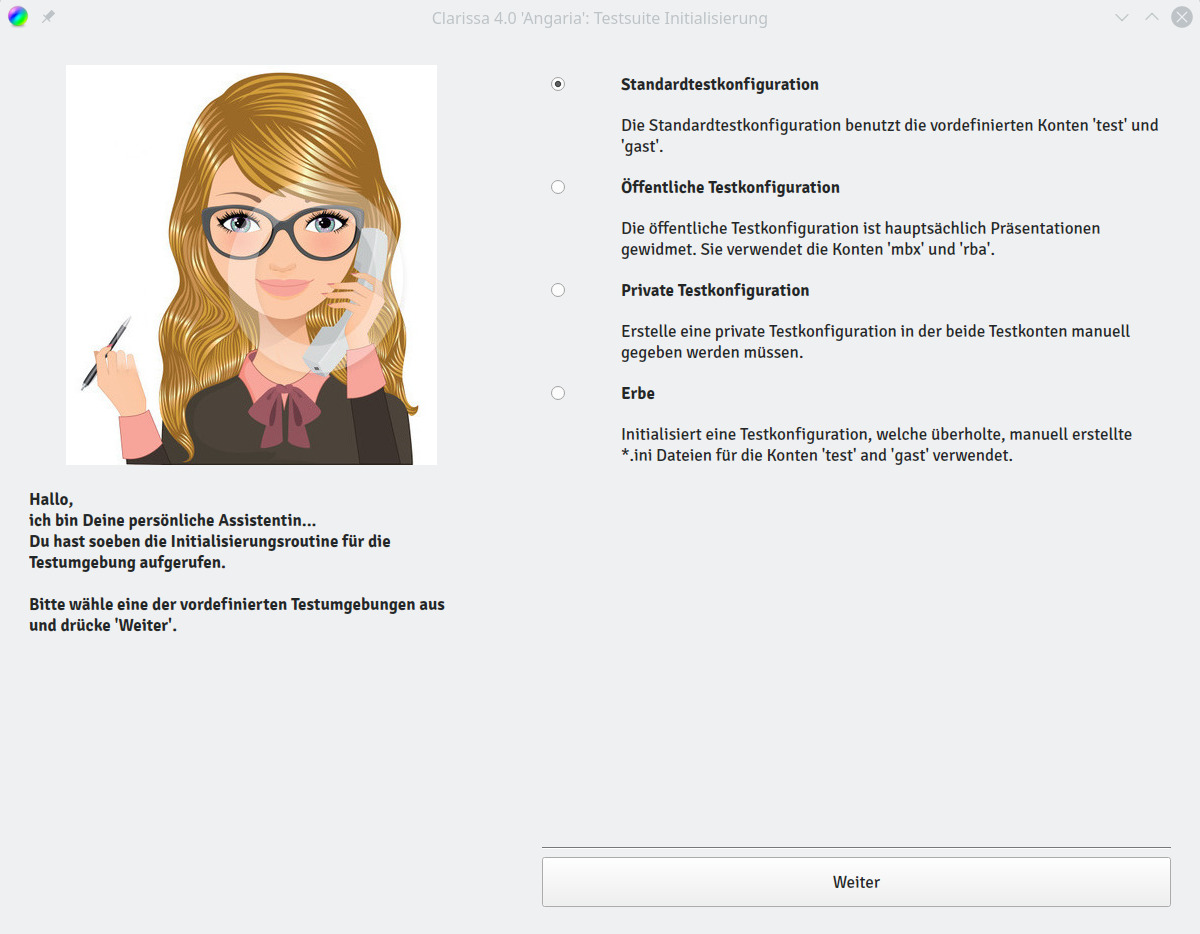The height and width of the screenshot is (934, 1200).
Task: Toggle the pin window icon
Action: (48, 17)
